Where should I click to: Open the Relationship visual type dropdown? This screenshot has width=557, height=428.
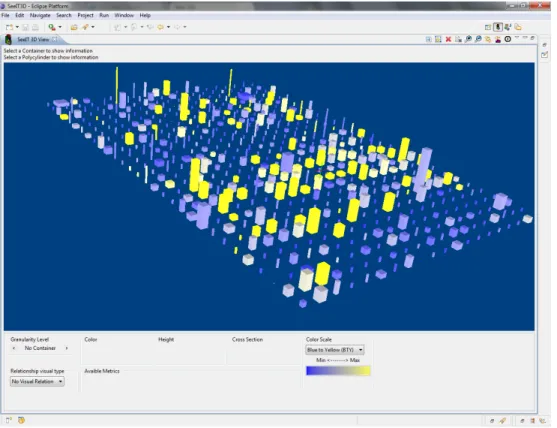37,381
